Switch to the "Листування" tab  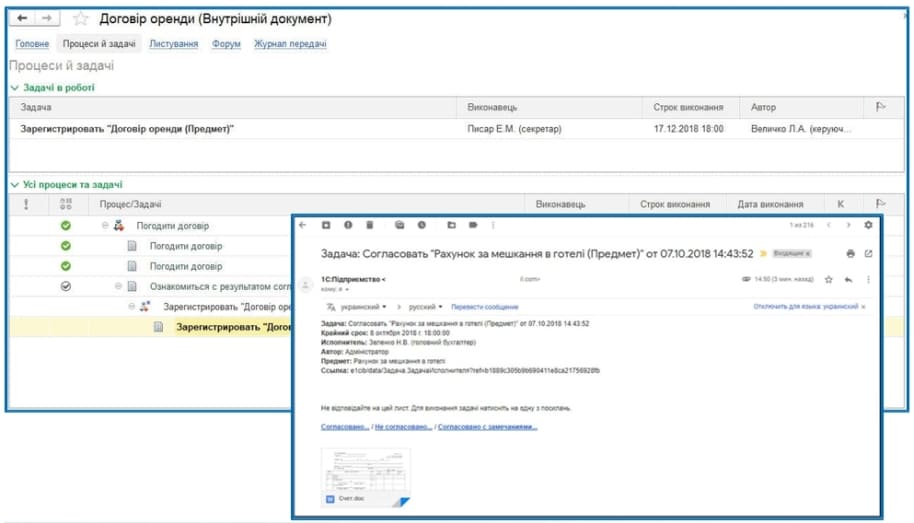click(173, 44)
